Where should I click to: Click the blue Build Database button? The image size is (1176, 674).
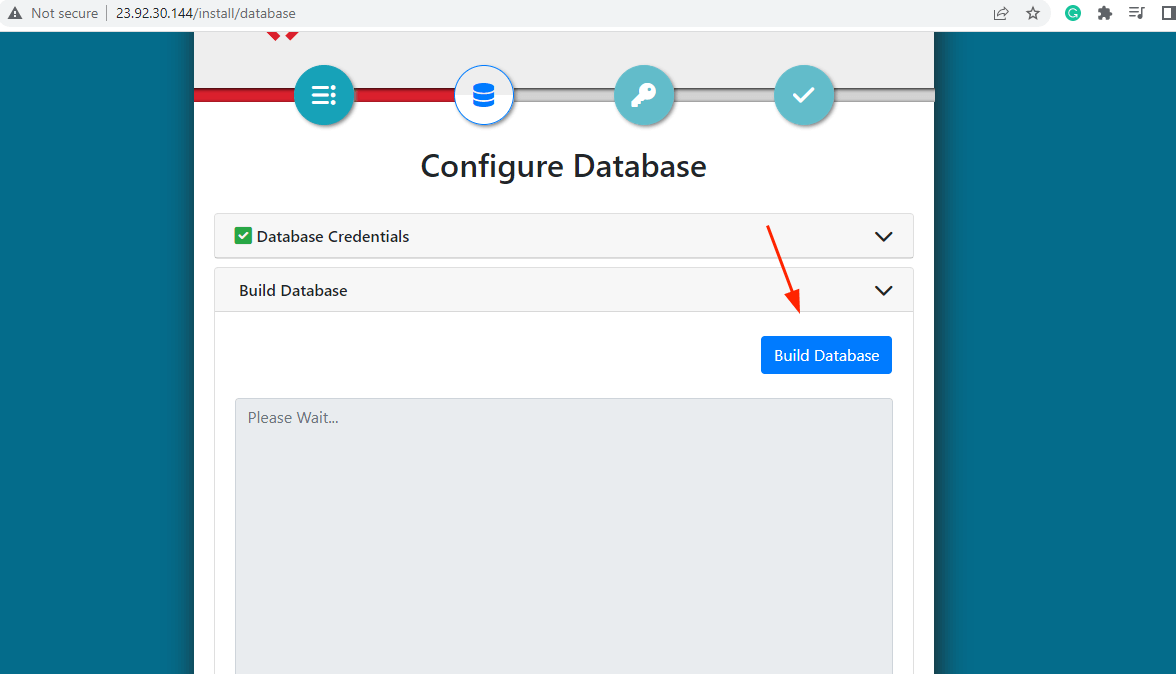tap(826, 355)
